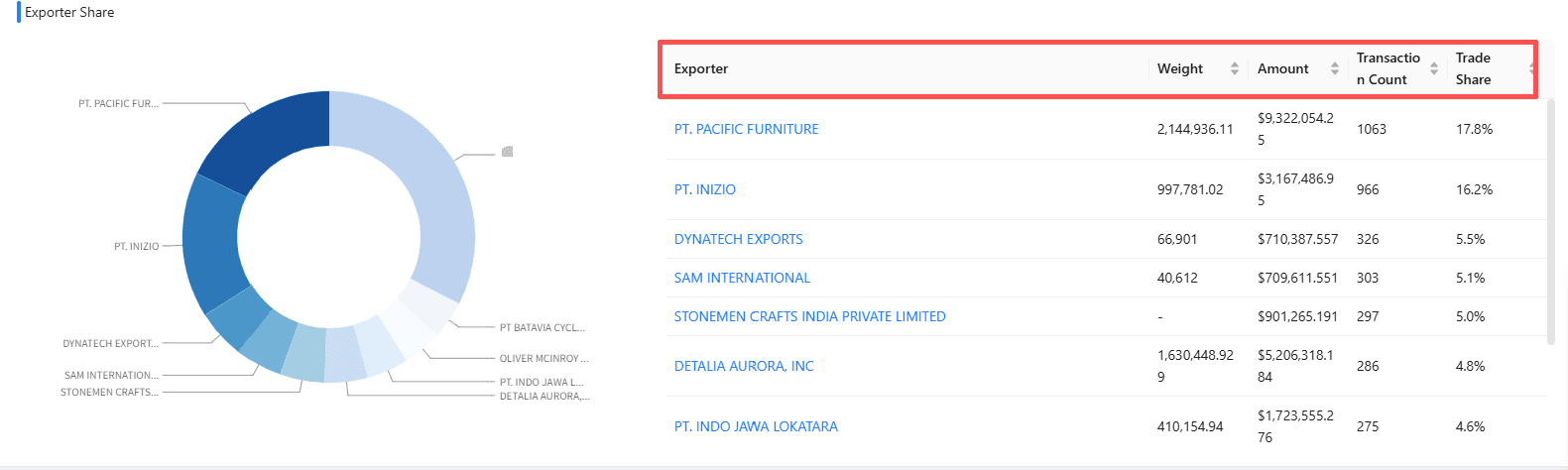Click the 16.2% trade share value
This screenshot has width=1568, height=470.
point(1474,189)
